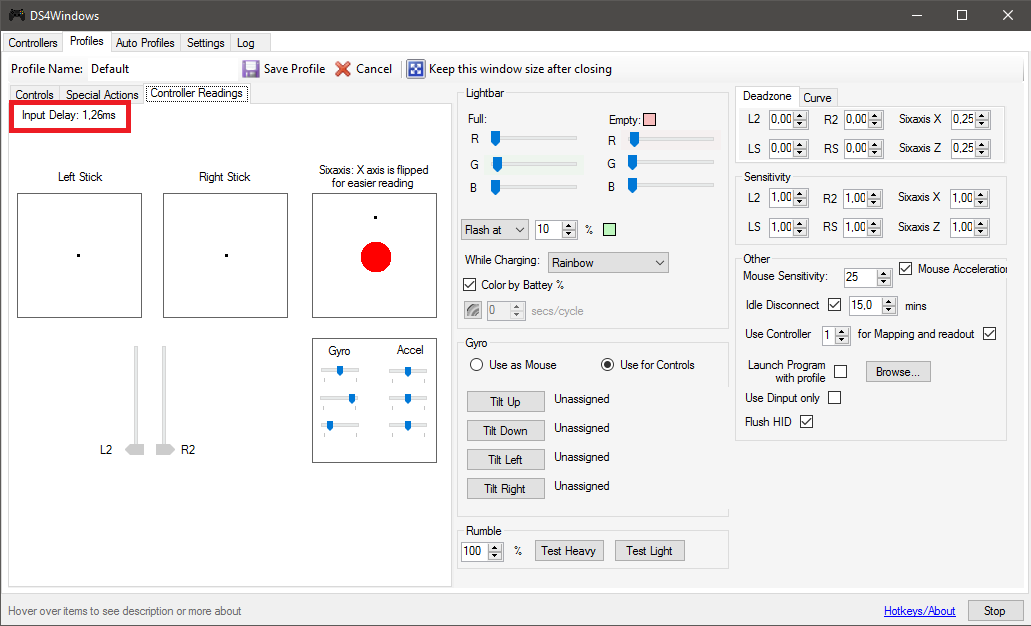Image resolution: width=1031 pixels, height=626 pixels.
Task: Toggle Color by Battery % checkbox
Action: pos(469,285)
